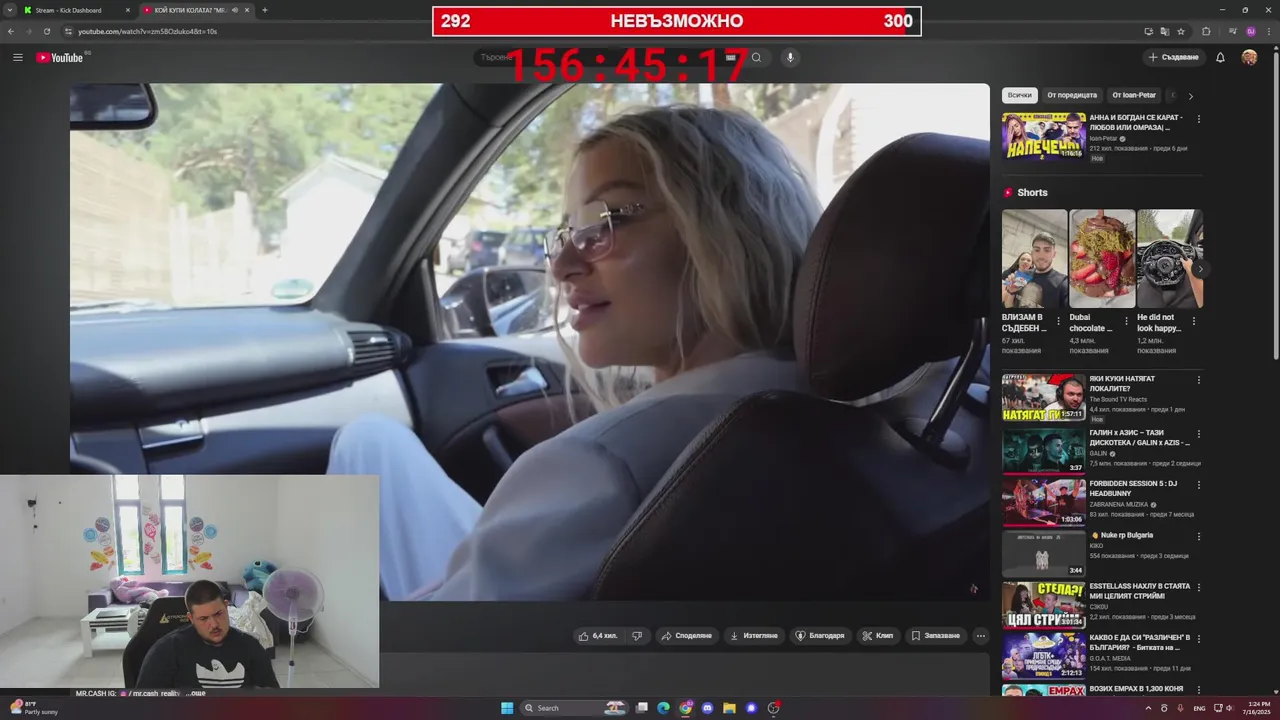Screen dimensions: 1280x720
Task: Close the YouTube browser tab
Action: [x=246, y=10]
